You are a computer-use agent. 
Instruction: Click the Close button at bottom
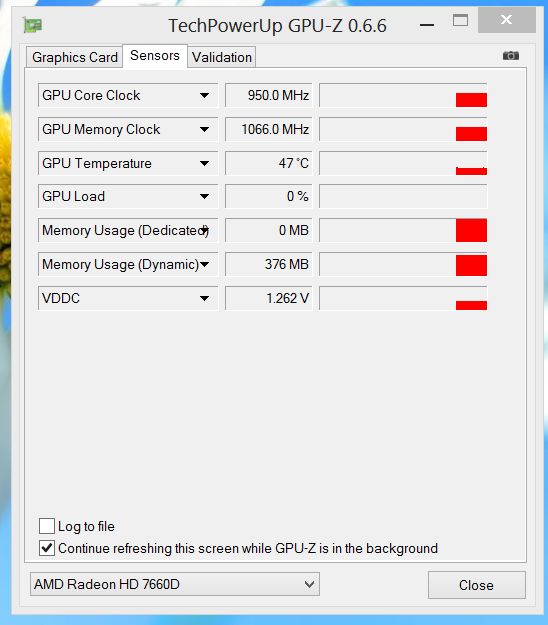[x=477, y=585]
